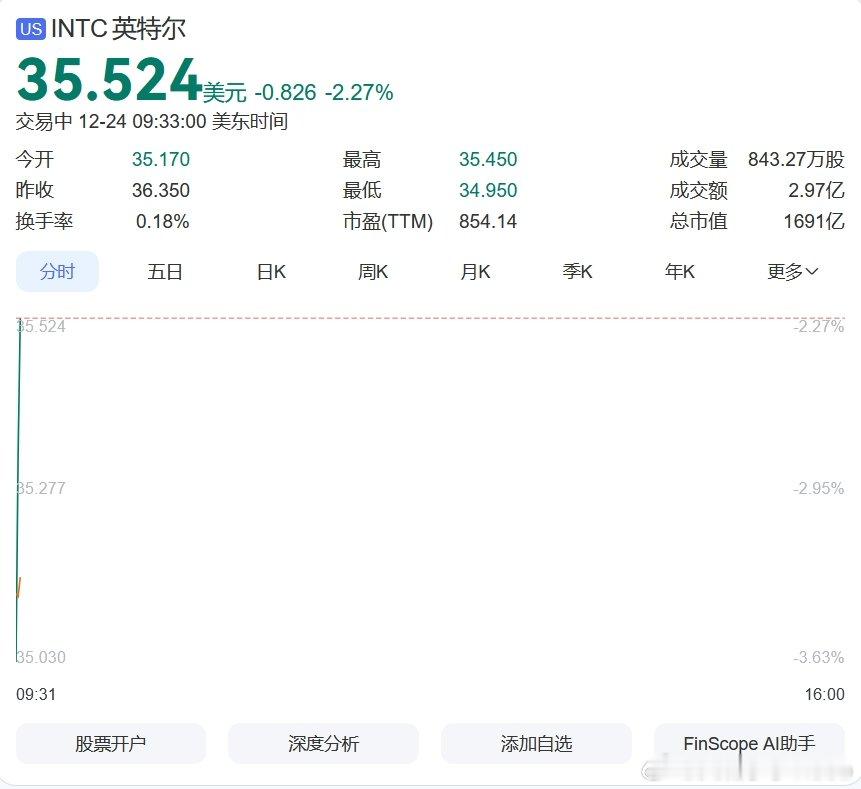Switch to the 五日 five-day tab
The image size is (861, 789).
click(x=165, y=272)
